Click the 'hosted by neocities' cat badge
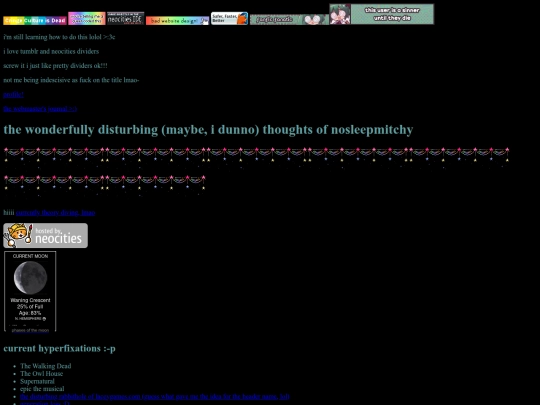540x405 pixels. (45, 236)
